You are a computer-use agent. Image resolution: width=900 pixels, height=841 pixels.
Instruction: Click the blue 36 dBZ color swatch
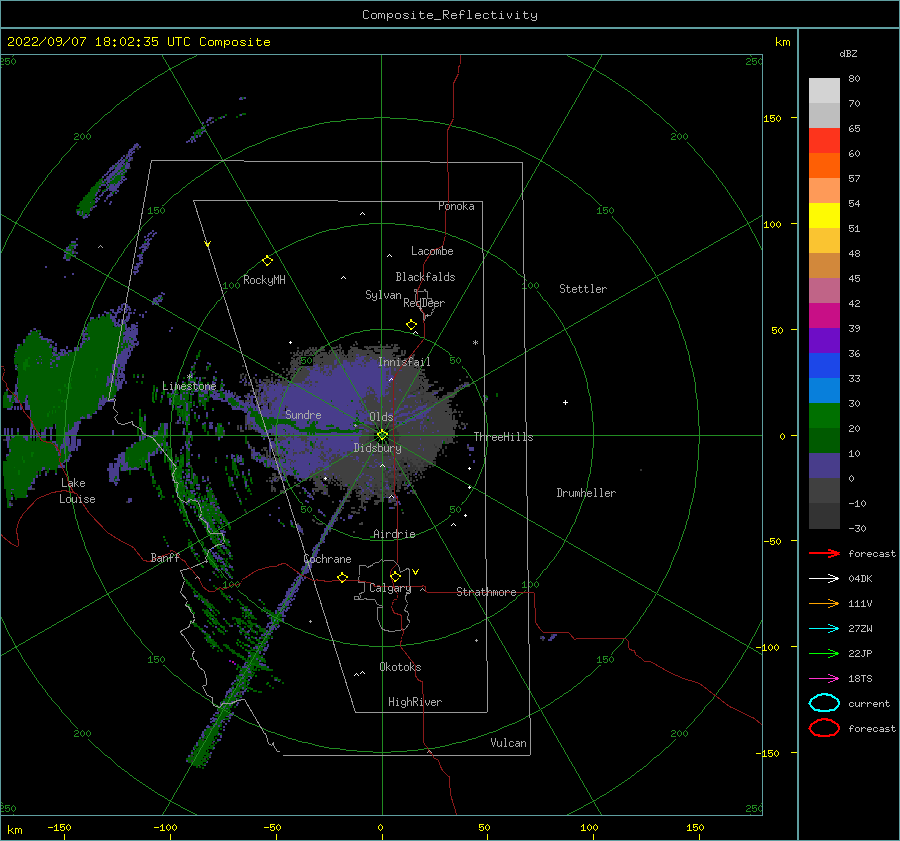click(824, 366)
